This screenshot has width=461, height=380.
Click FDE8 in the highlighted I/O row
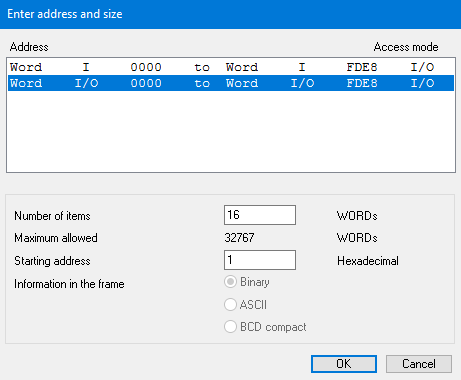(x=362, y=83)
